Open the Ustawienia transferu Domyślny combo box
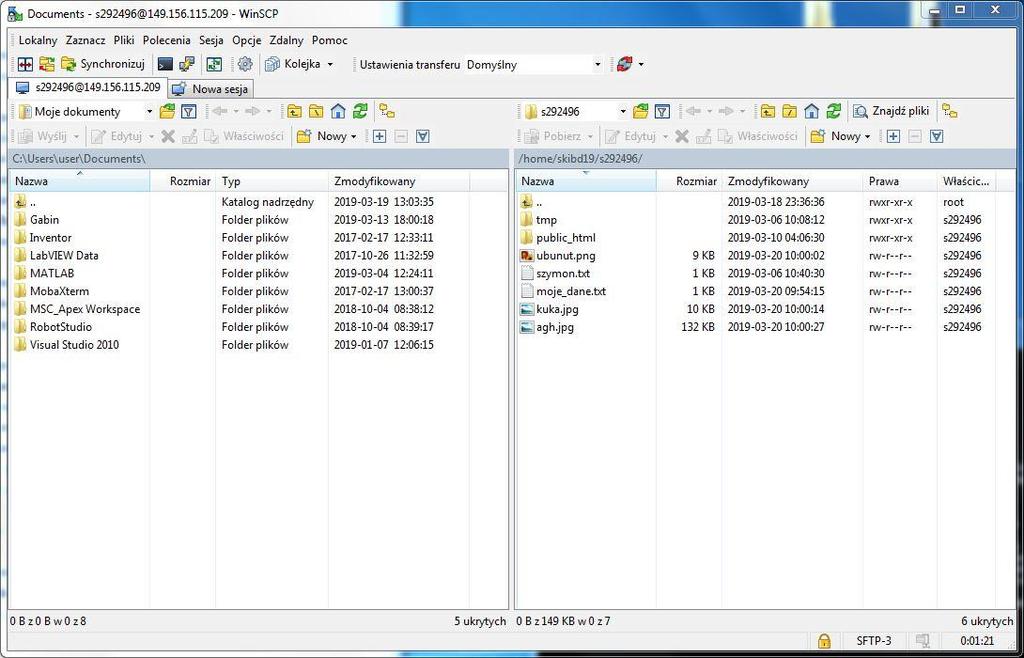Image resolution: width=1024 pixels, height=658 pixels. pos(534,65)
